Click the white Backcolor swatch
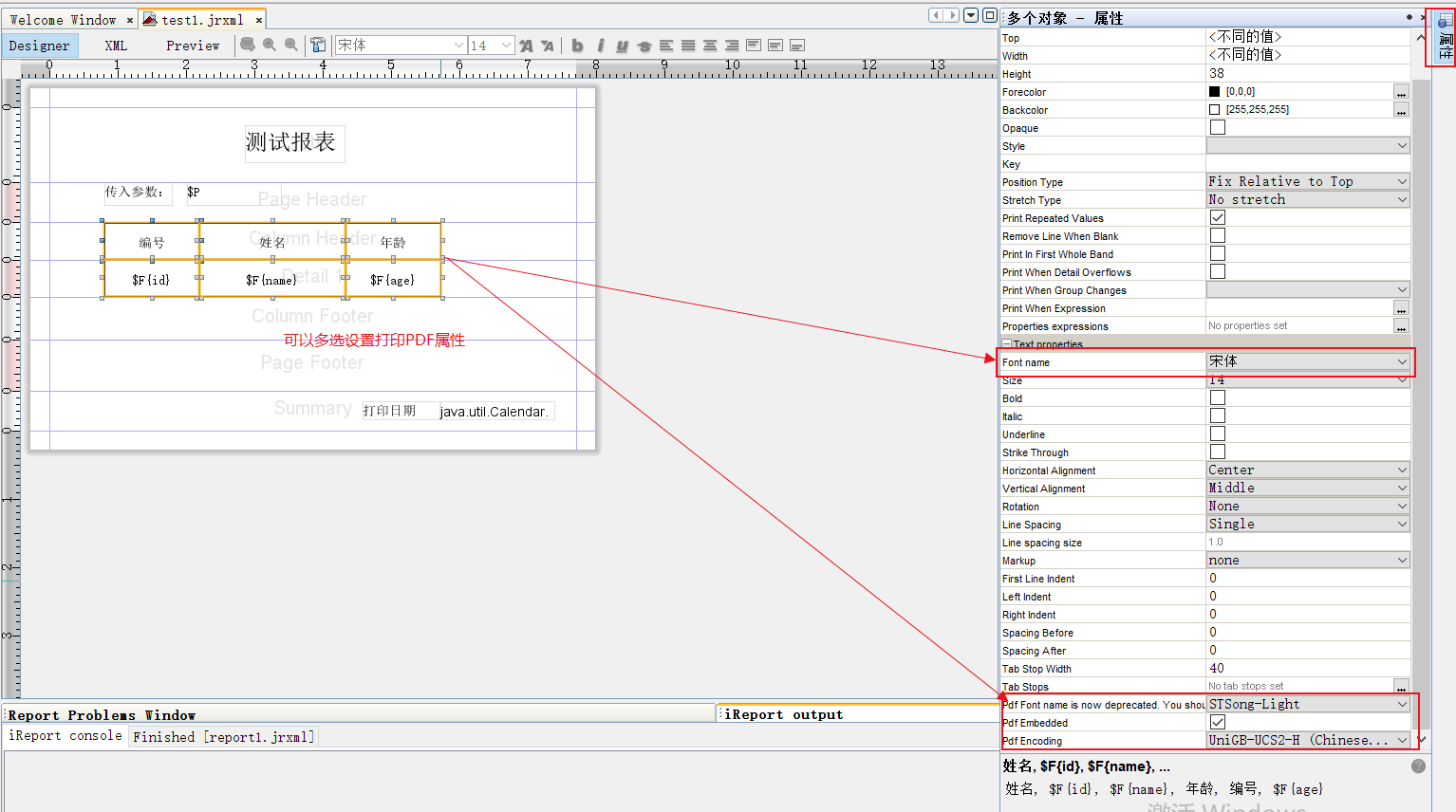This screenshot has height=812, width=1456. [x=1214, y=109]
